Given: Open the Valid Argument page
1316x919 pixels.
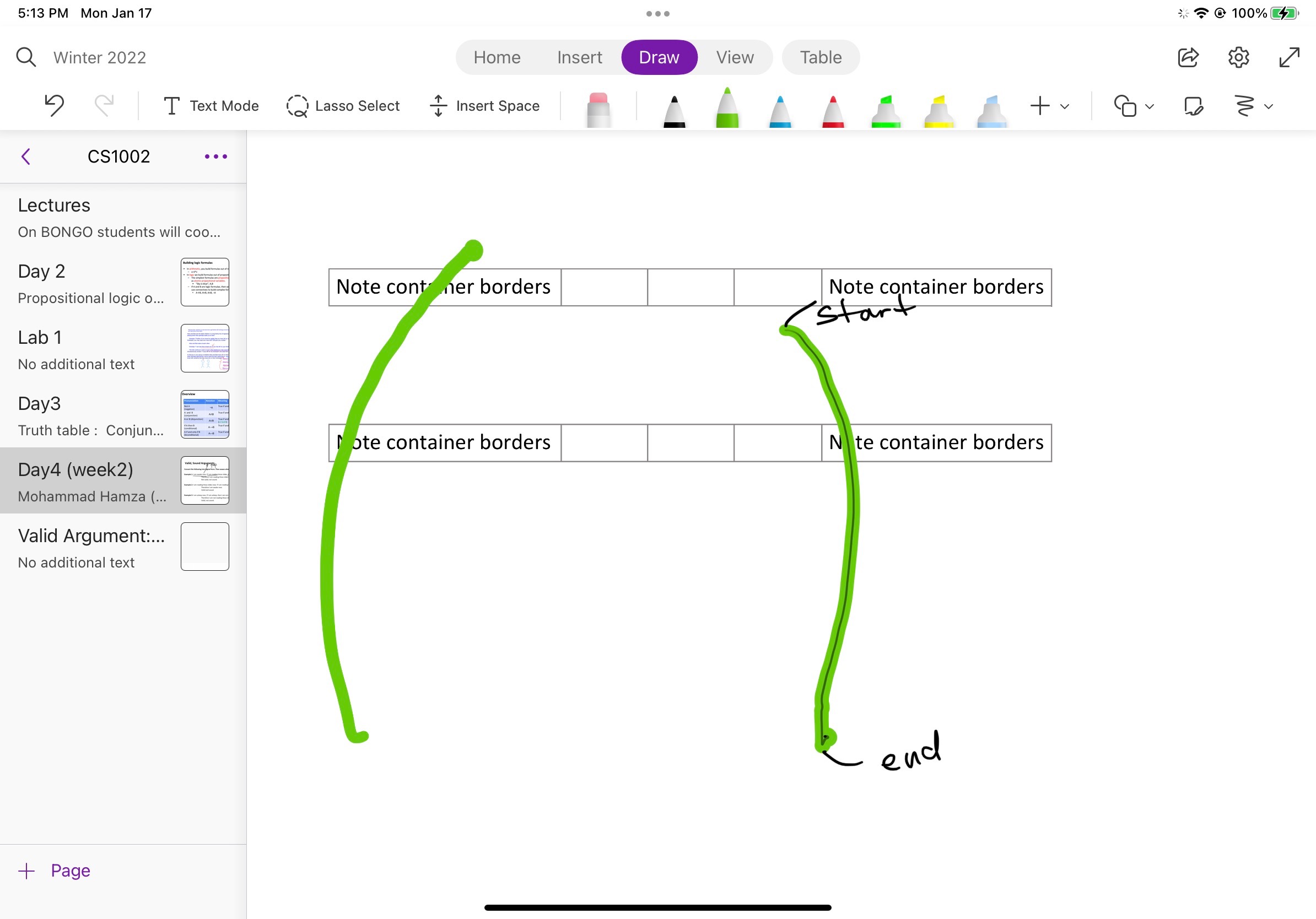Looking at the screenshot, I should [x=123, y=547].
